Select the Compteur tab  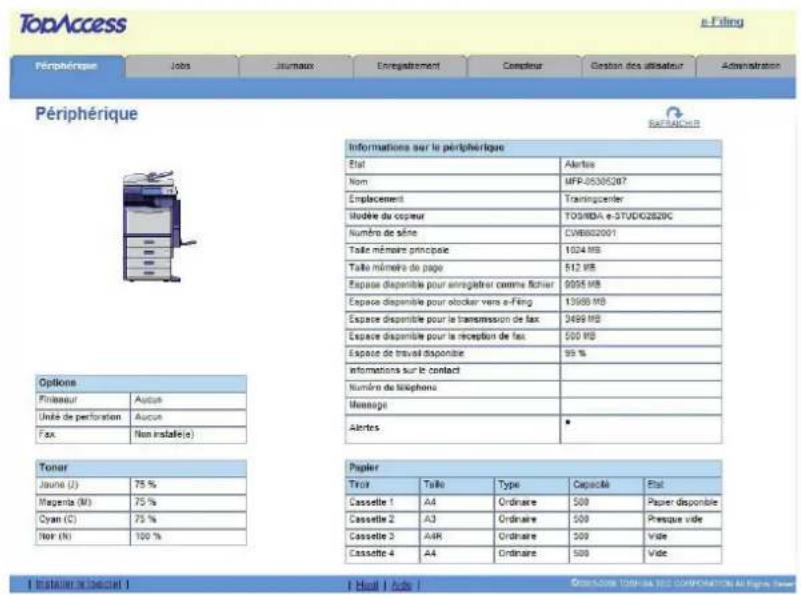pyautogui.click(x=523, y=66)
